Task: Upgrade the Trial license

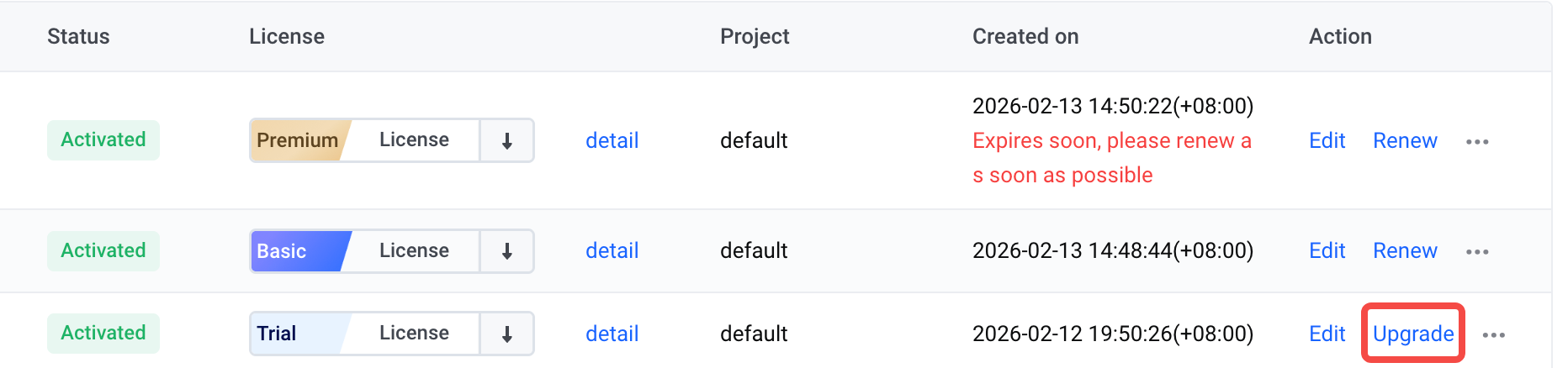Action: (1413, 334)
